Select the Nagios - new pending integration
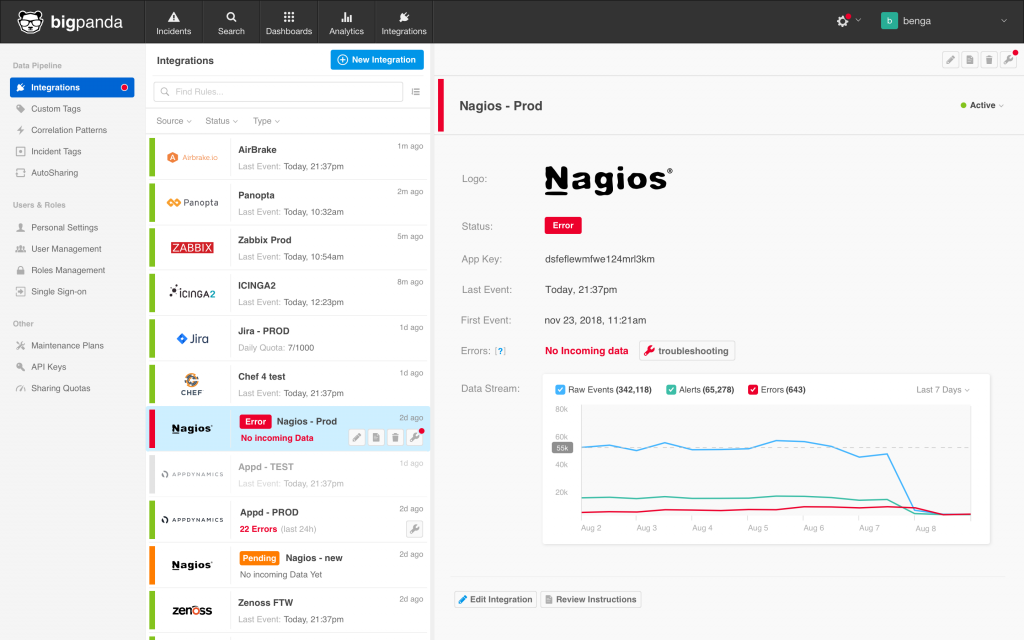This screenshot has width=1024, height=640. click(288, 566)
